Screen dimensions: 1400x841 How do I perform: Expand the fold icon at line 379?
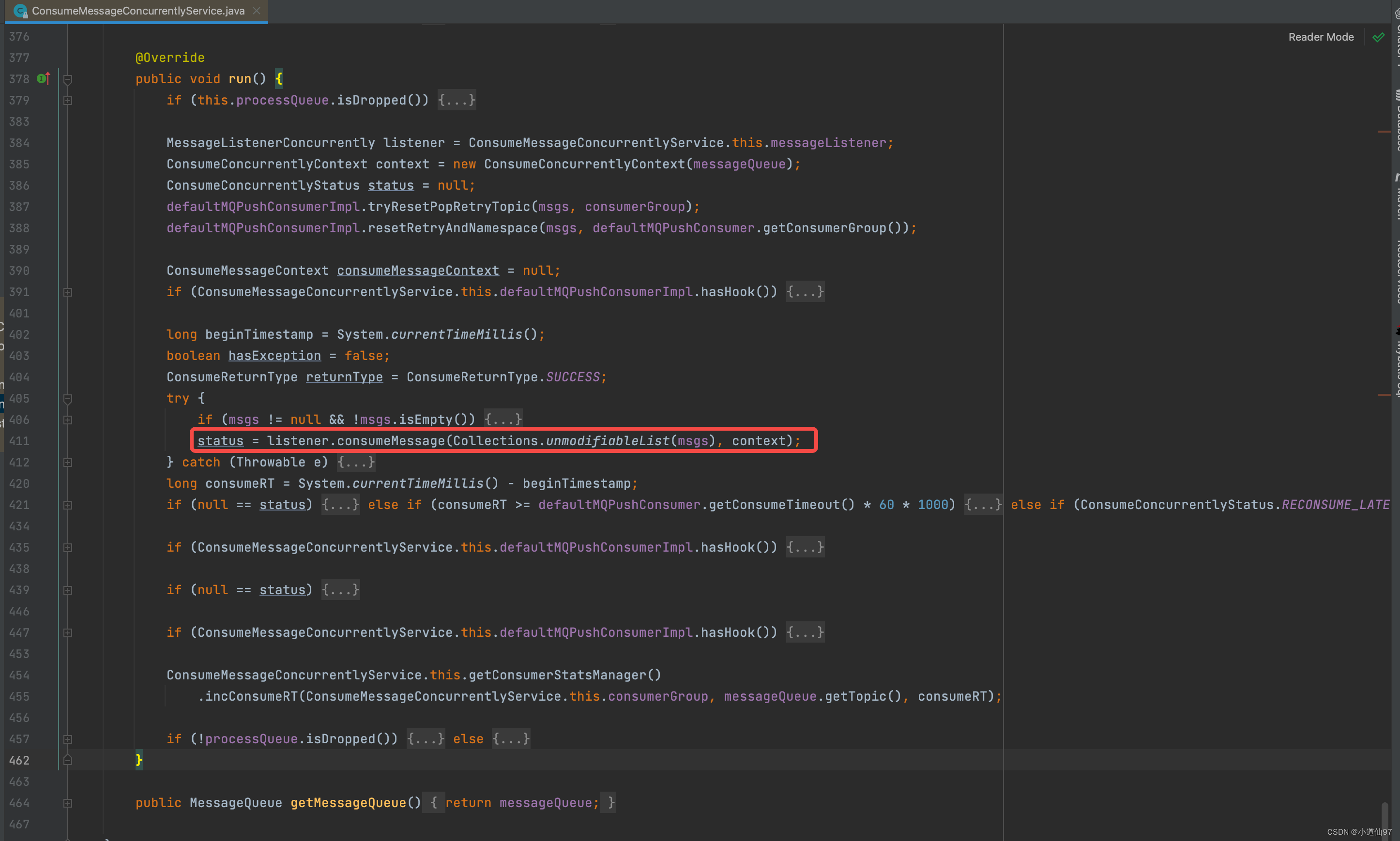point(67,100)
